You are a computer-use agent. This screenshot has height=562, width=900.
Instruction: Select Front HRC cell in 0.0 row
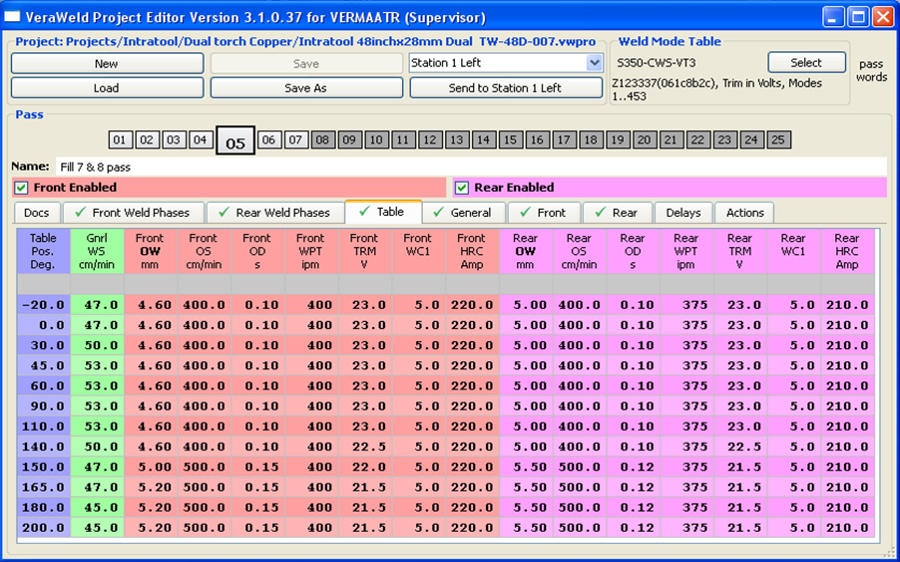click(x=472, y=325)
